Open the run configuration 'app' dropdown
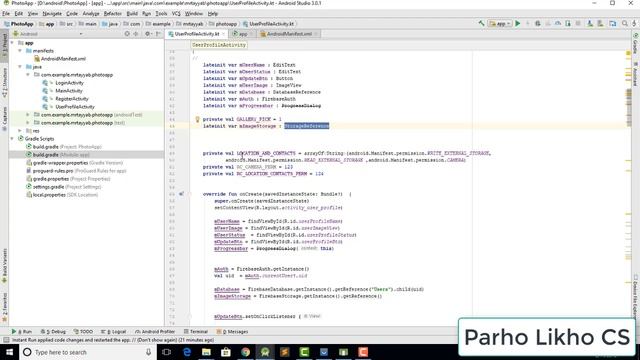 pos(500,24)
